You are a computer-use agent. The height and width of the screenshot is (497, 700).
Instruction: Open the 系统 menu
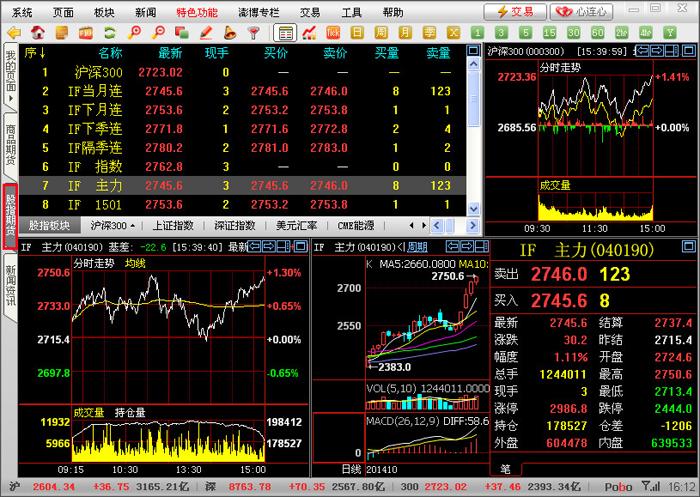tap(22, 13)
